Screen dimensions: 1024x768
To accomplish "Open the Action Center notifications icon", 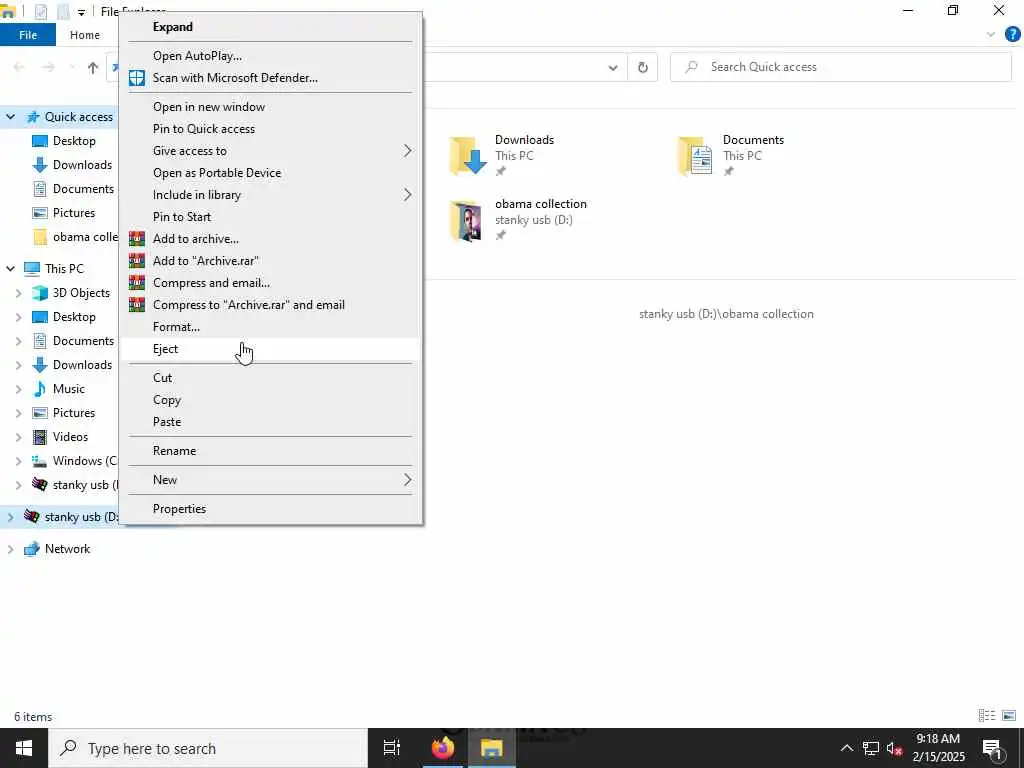I will [x=992, y=749].
